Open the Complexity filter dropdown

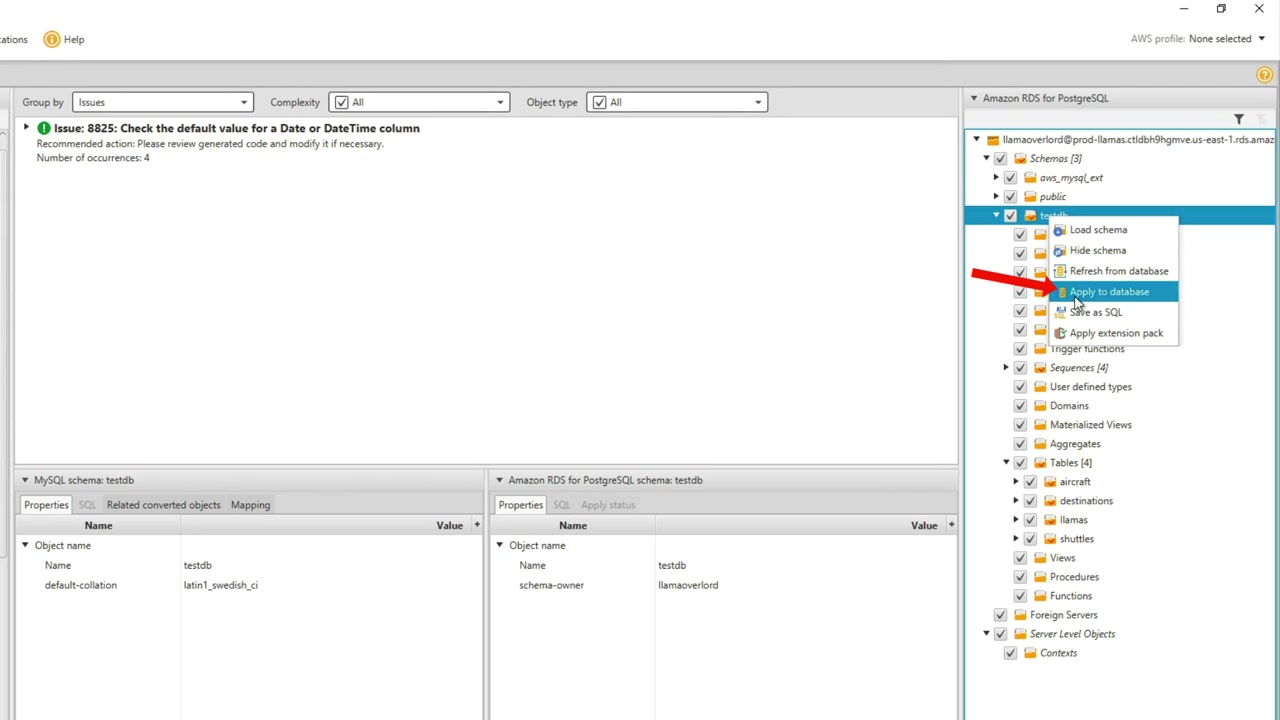(419, 102)
